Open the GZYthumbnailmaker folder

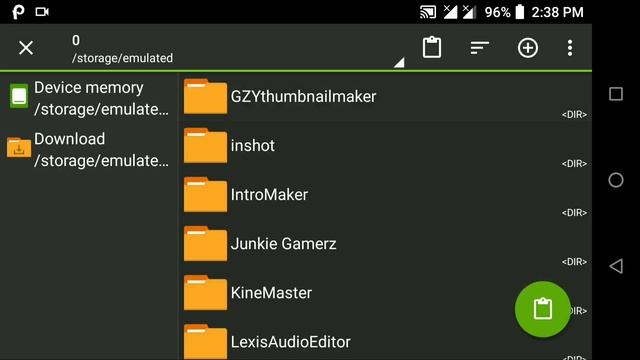[385, 97]
